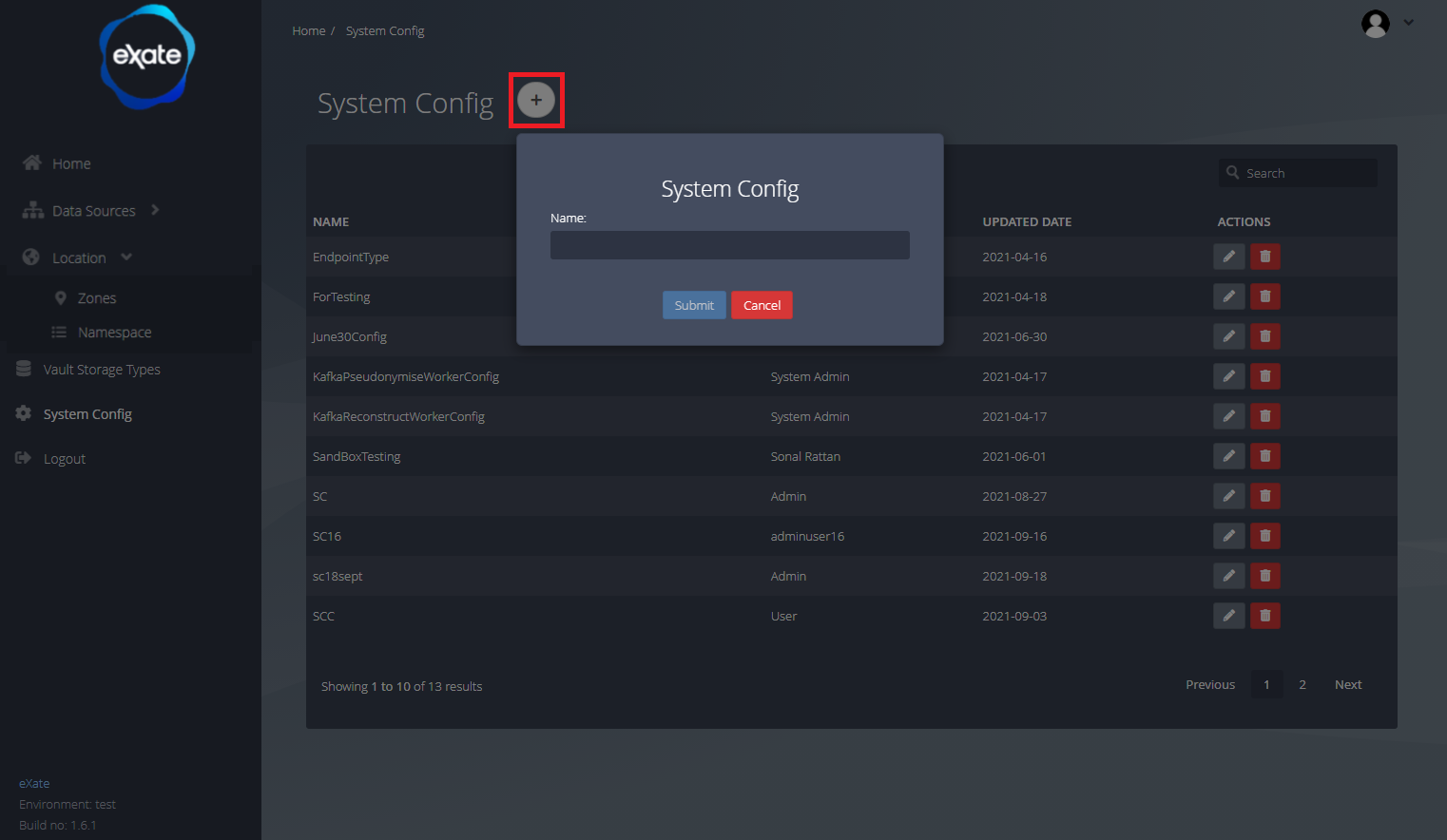The image size is (1447, 840).
Task: Go to Vault Storage Types
Action: (x=102, y=370)
